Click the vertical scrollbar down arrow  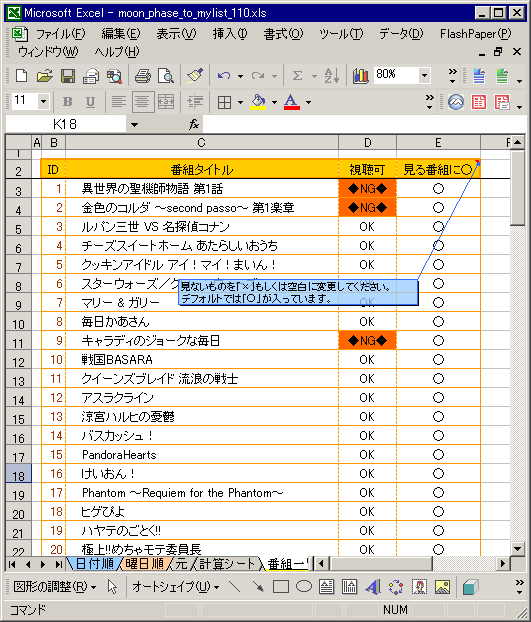point(518,549)
